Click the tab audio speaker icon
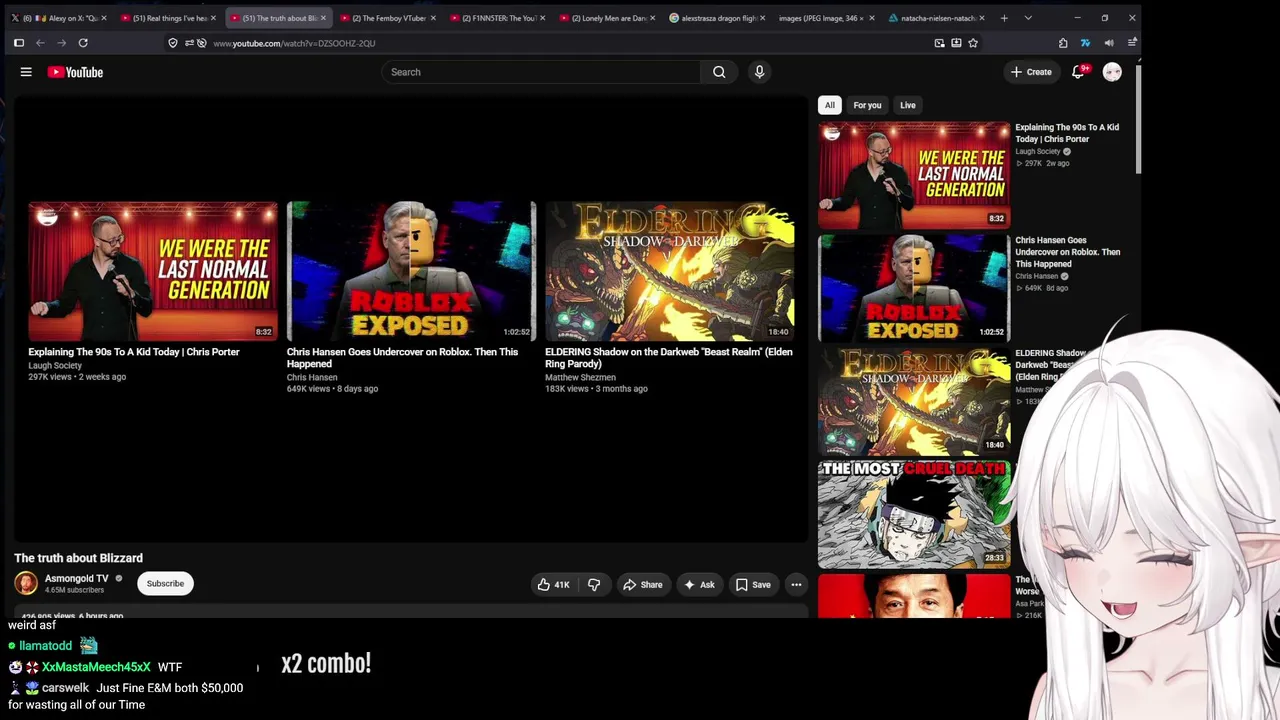Screen dimensions: 1280x720 tap(1109, 43)
